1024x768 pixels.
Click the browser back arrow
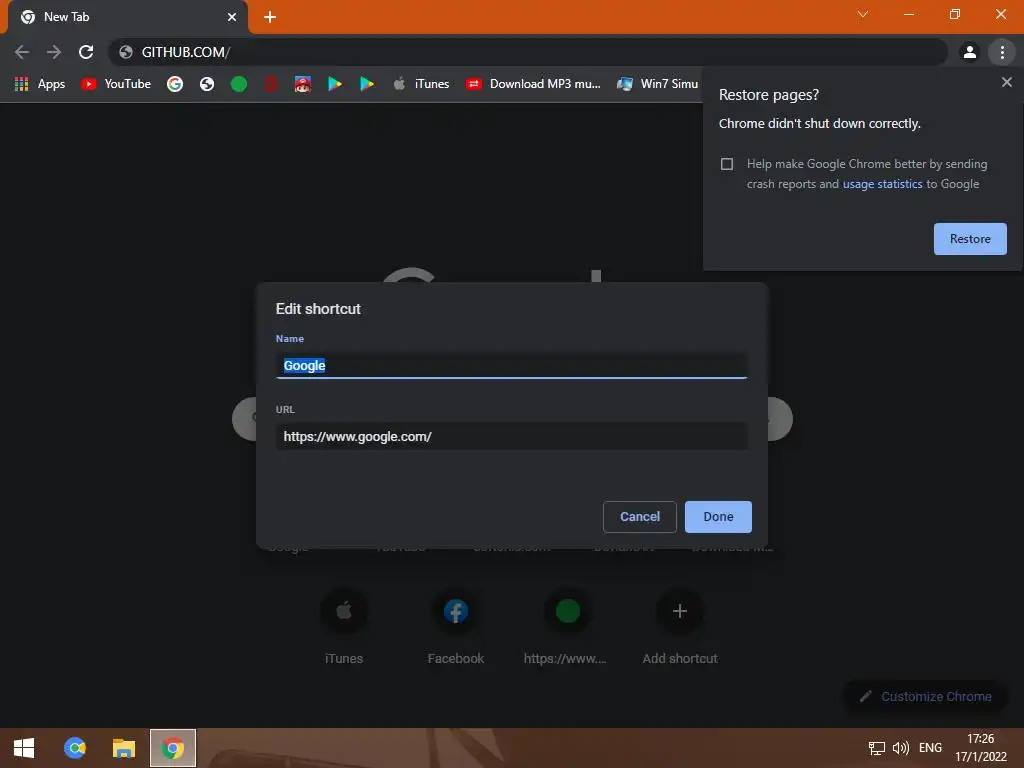tap(22, 52)
